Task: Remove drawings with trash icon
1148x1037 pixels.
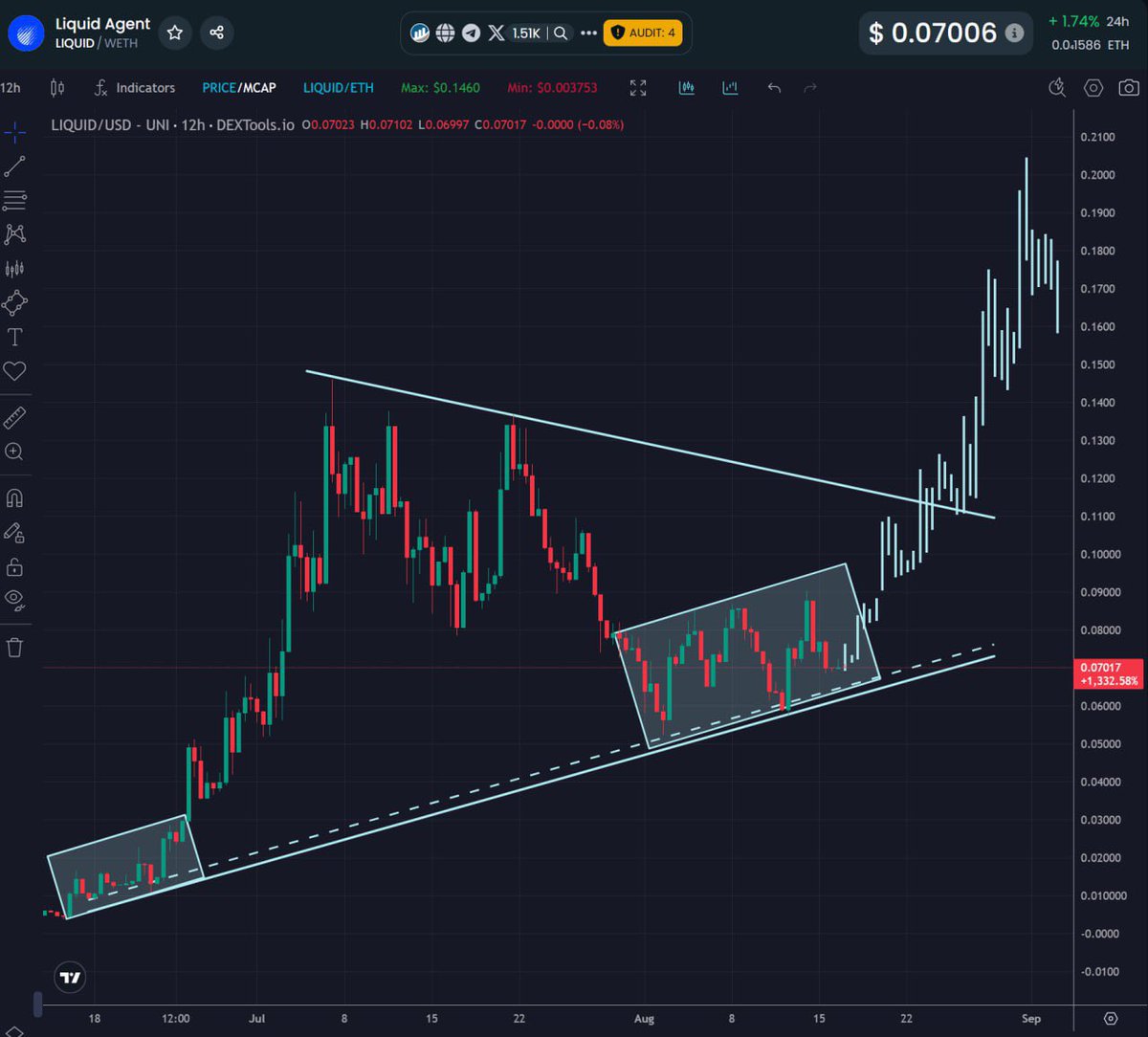Action: click(x=14, y=648)
